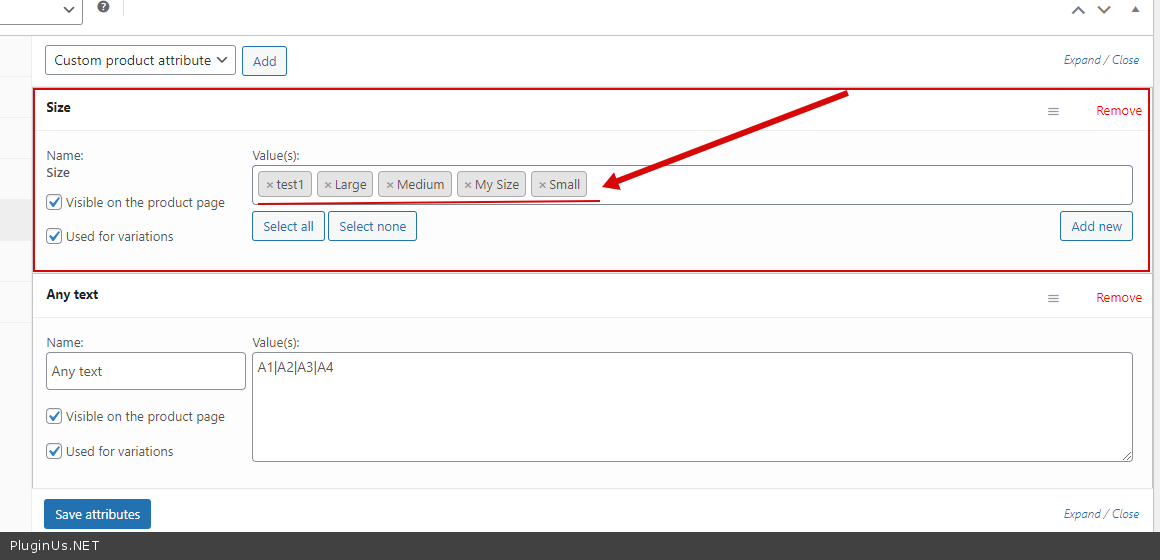The height and width of the screenshot is (560, 1160).
Task: Remove the Any text attribute
Action: tap(1118, 298)
